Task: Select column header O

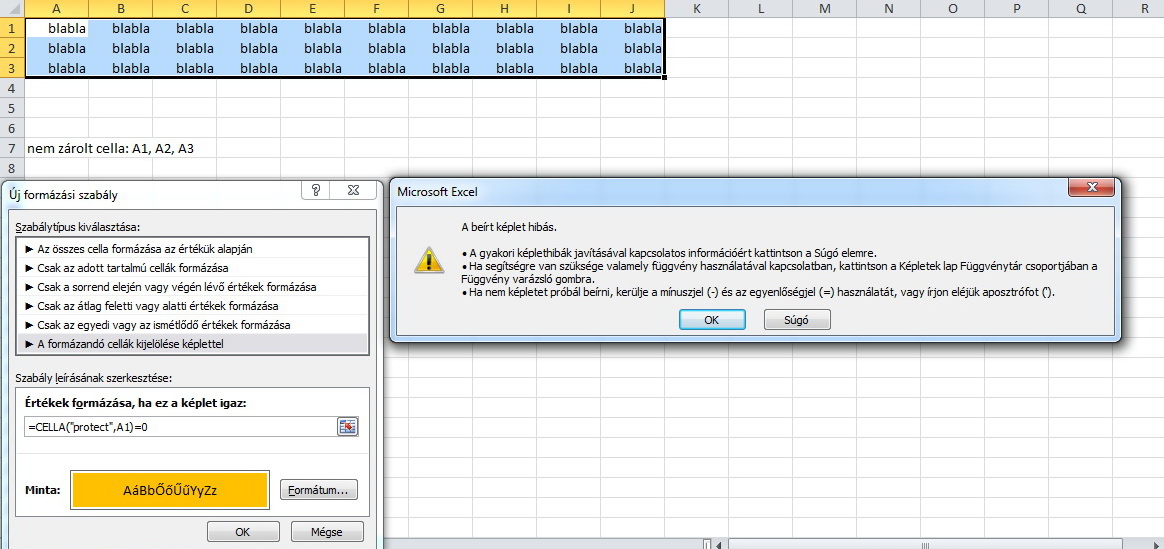Action: (x=952, y=9)
